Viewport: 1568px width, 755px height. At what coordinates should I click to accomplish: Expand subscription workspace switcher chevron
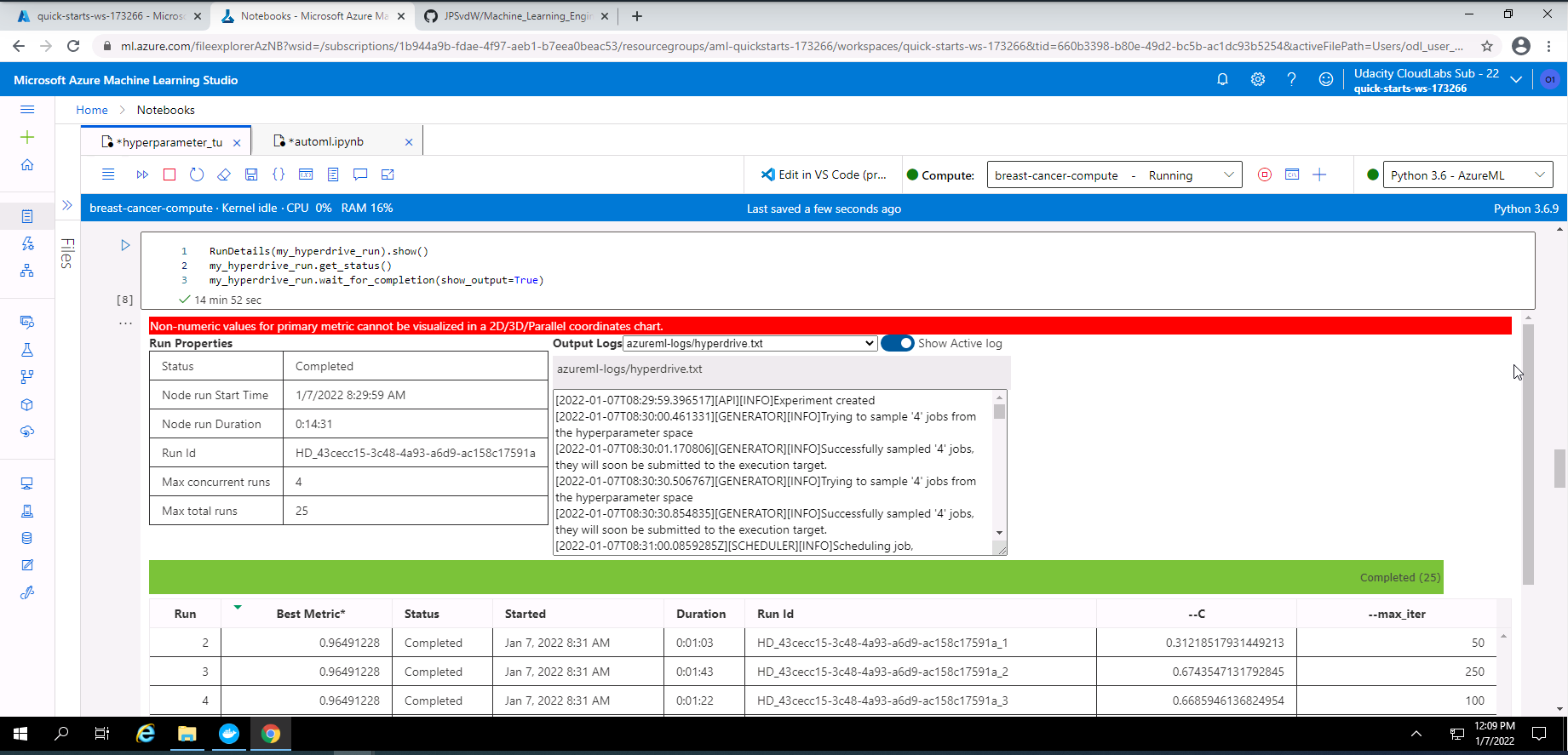click(1516, 79)
